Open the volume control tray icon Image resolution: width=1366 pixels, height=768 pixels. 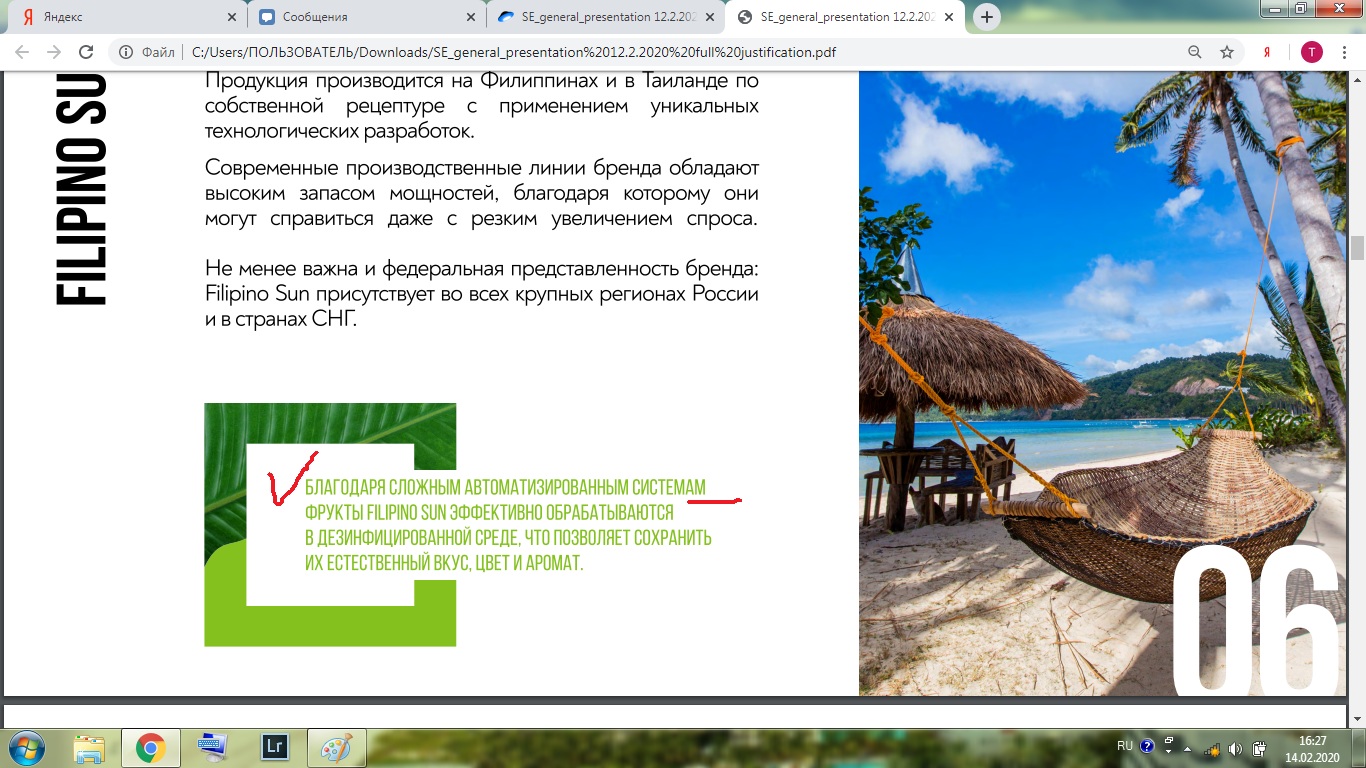(1236, 748)
